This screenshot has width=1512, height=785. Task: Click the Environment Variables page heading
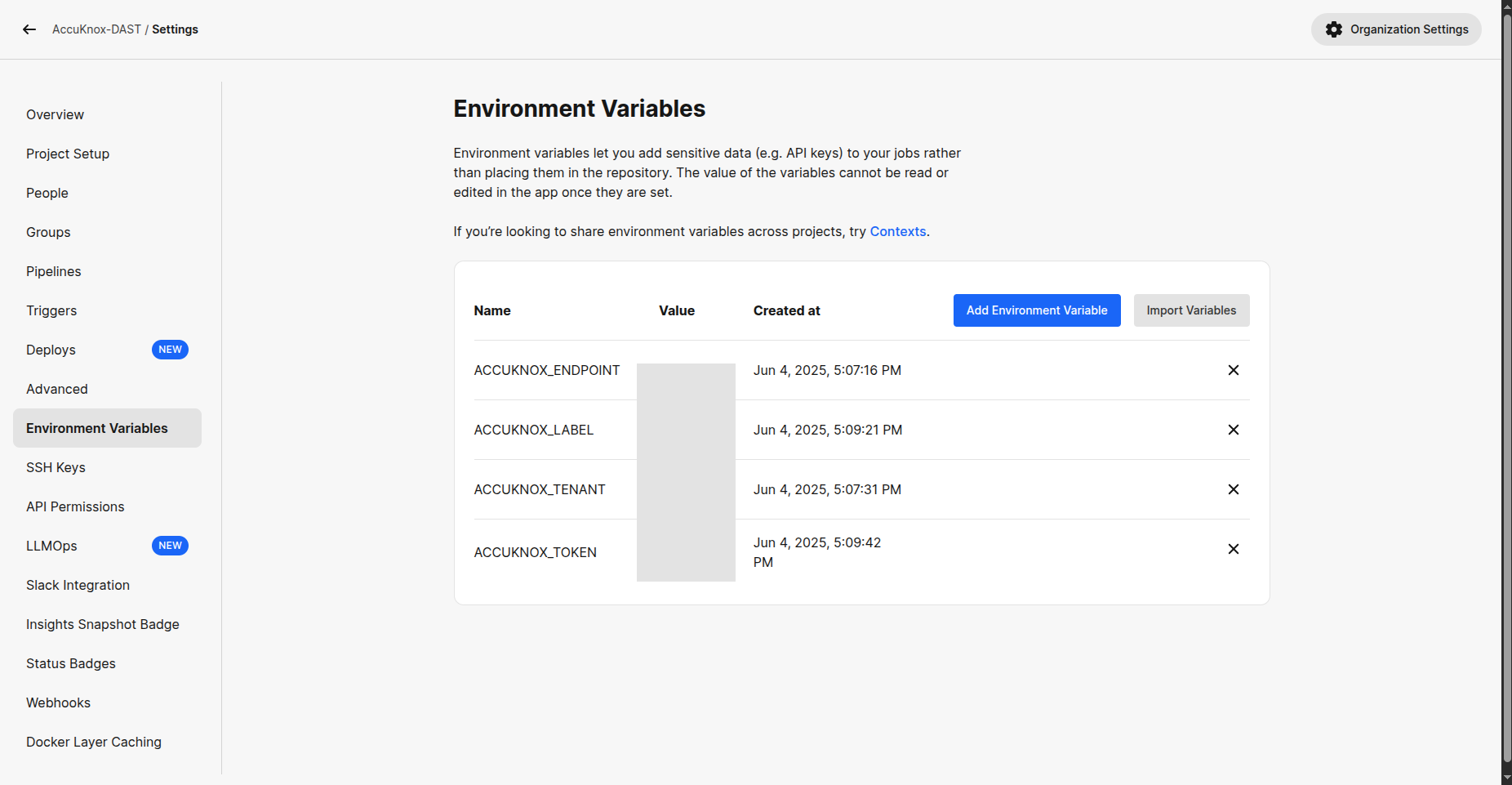click(x=580, y=109)
